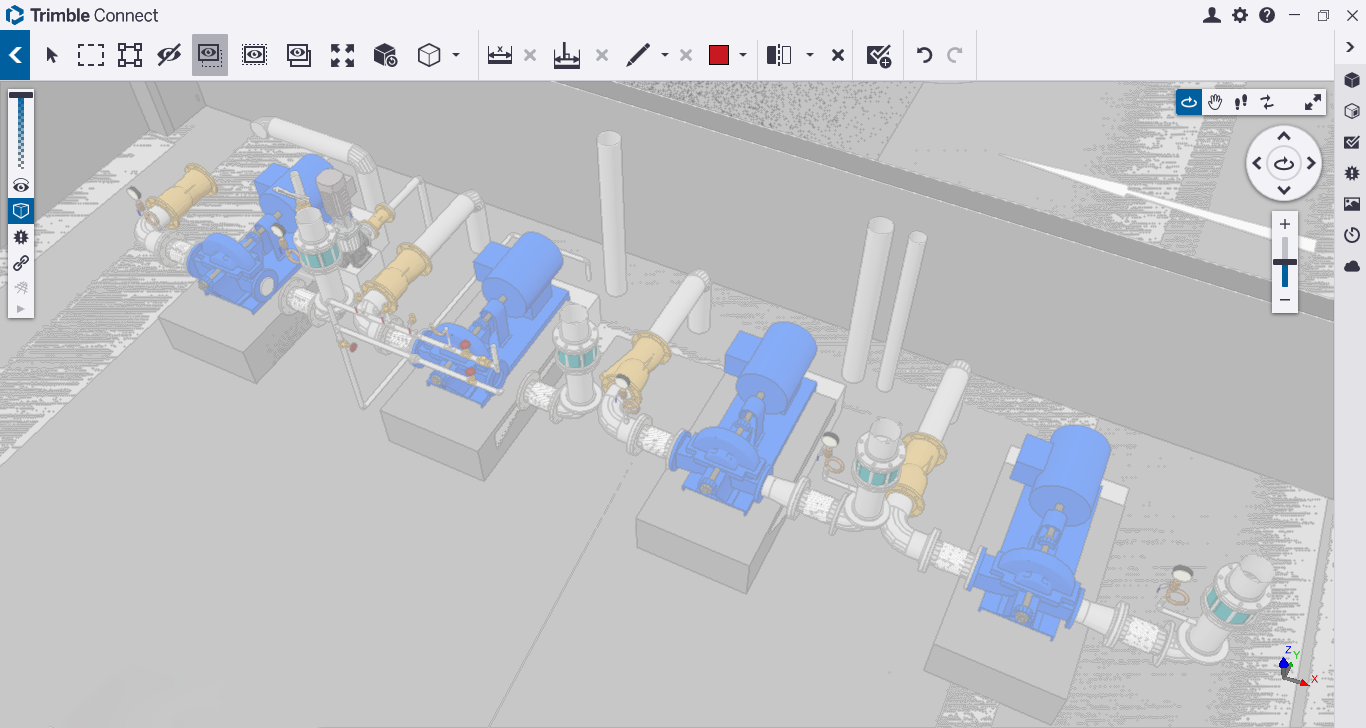Toggle the eye visibility in left palette
Screen dimensions: 1366x728
pyautogui.click(x=21, y=186)
